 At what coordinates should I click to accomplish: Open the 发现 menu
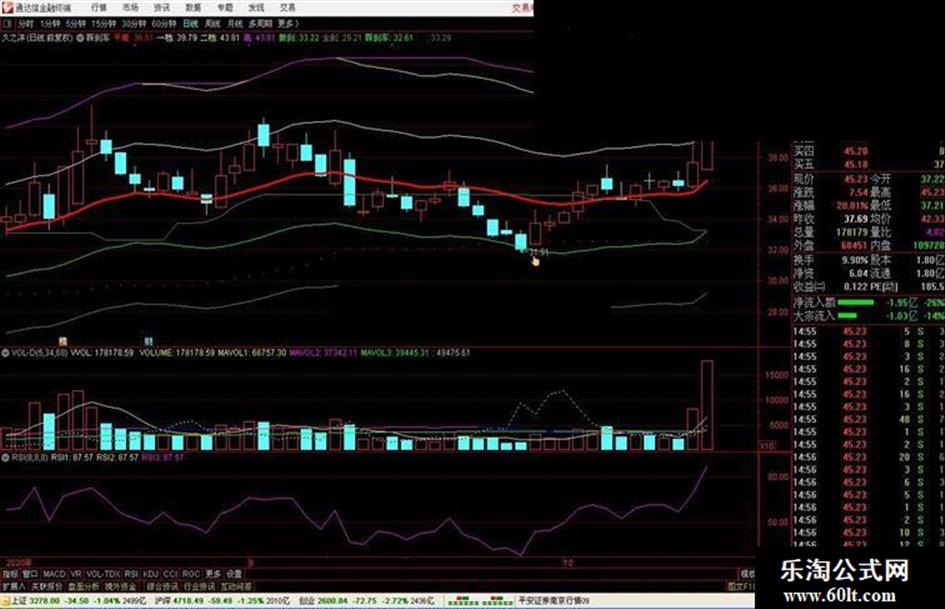tap(256, 8)
